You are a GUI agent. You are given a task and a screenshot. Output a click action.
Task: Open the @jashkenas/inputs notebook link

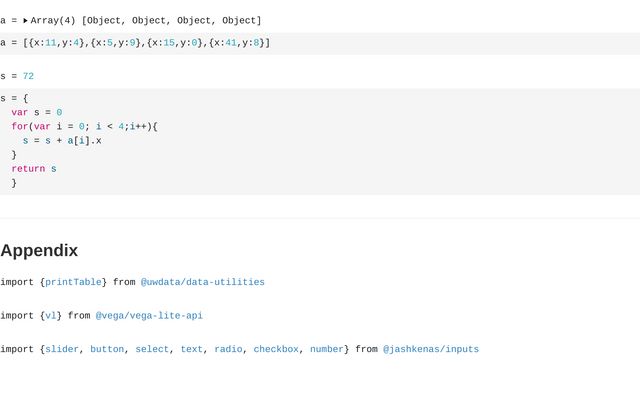pyautogui.click(x=431, y=349)
